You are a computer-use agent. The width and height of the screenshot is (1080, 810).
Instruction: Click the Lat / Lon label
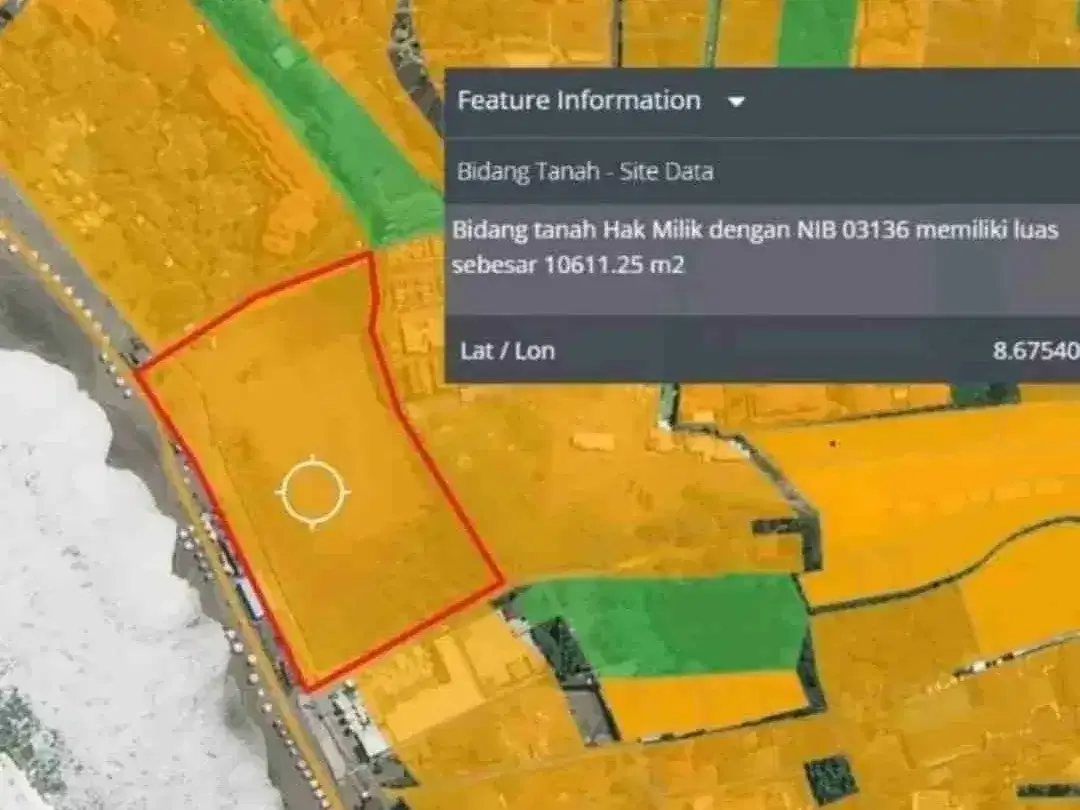[x=508, y=351]
